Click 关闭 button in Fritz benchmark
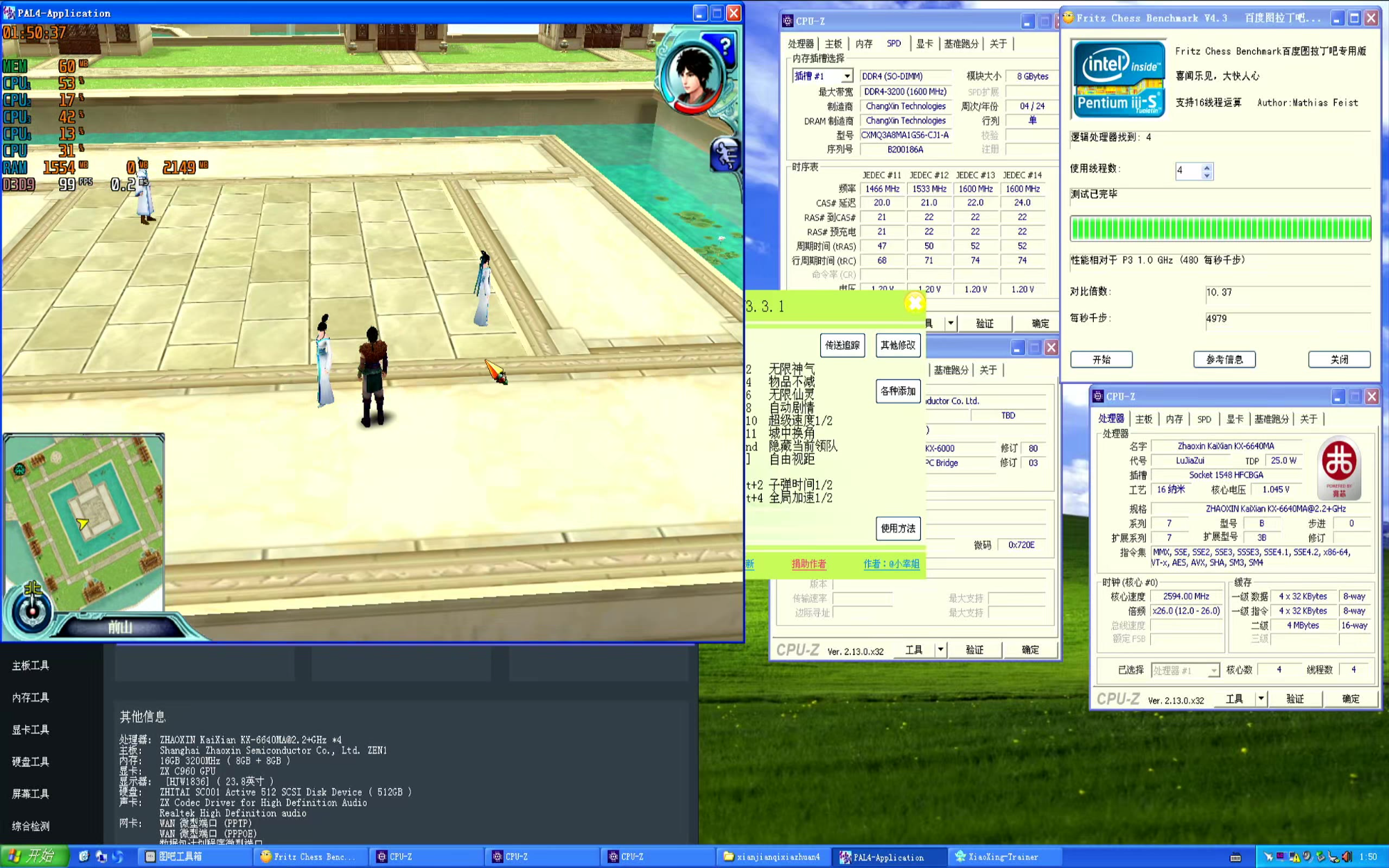Viewport: 1389px width, 868px height. (x=1340, y=360)
